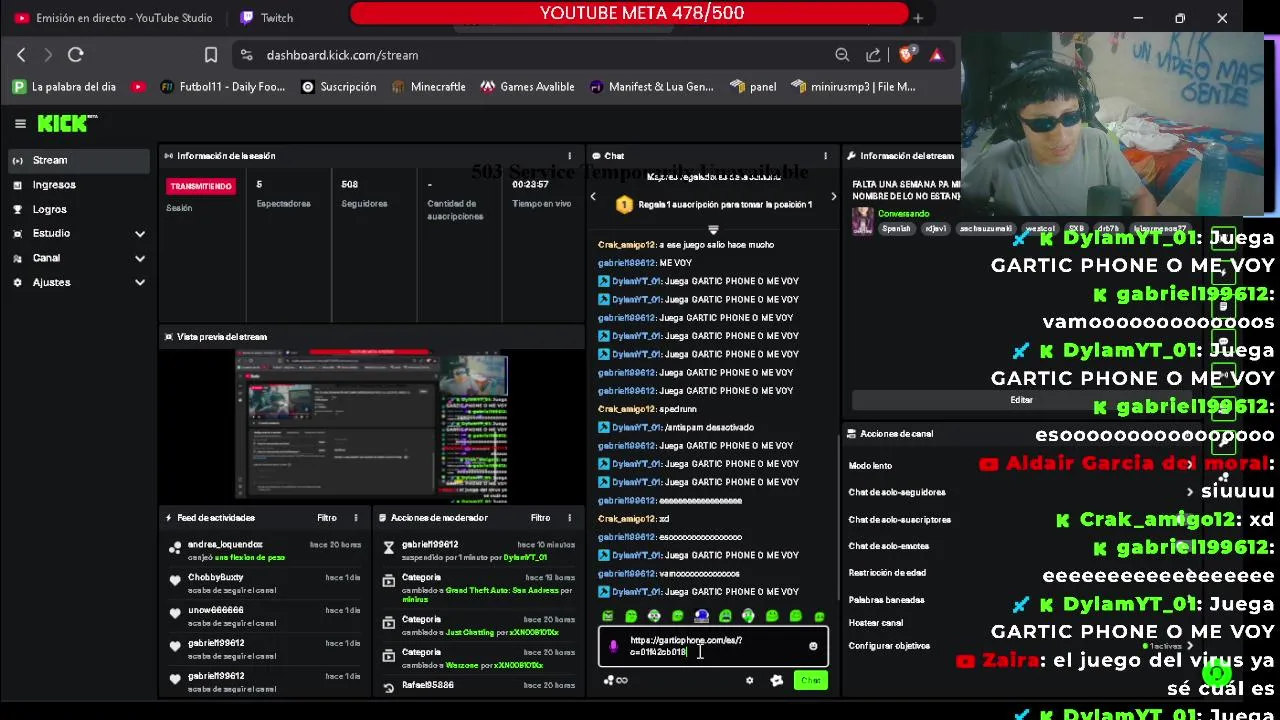Image resolution: width=1280 pixels, height=720 pixels.
Task: Click the share page icon
Action: click(x=873, y=55)
